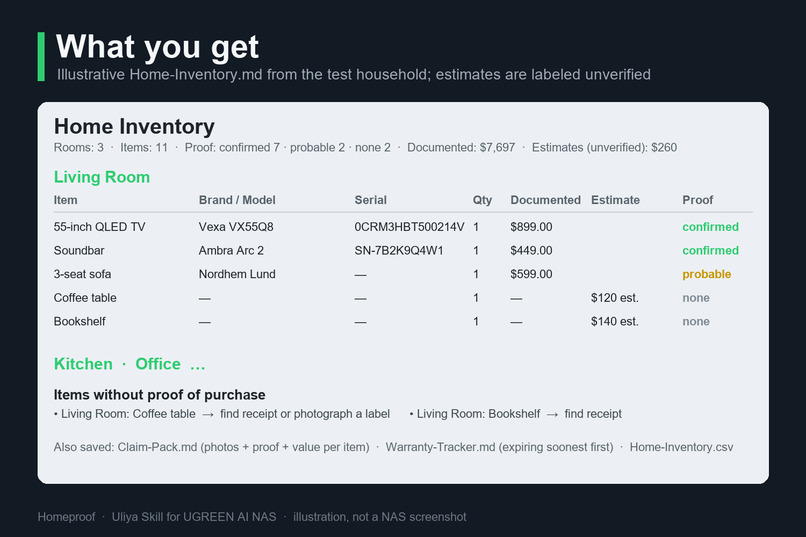Viewport: 806px width, 537px height.
Task: Click the 'Living Room: Coffee table' bullet
Action: pyautogui.click(x=125, y=414)
